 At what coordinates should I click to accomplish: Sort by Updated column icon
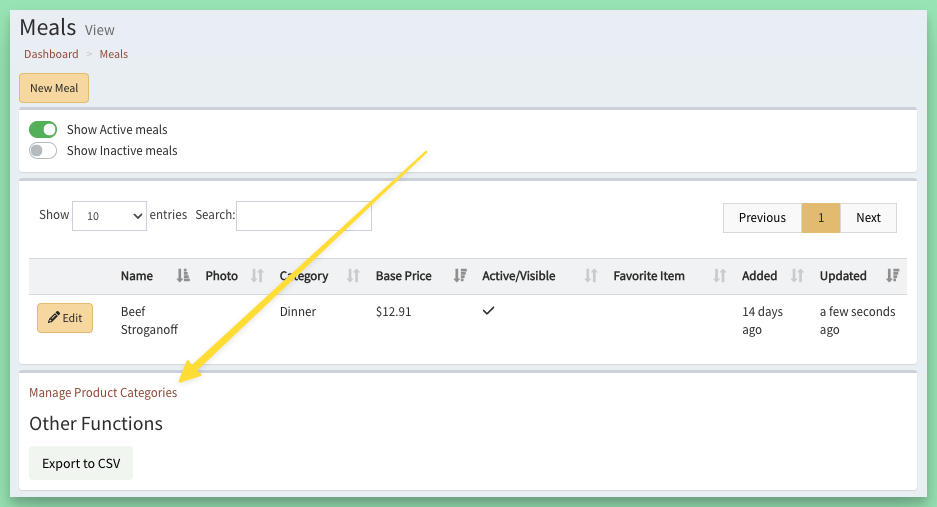(x=892, y=275)
